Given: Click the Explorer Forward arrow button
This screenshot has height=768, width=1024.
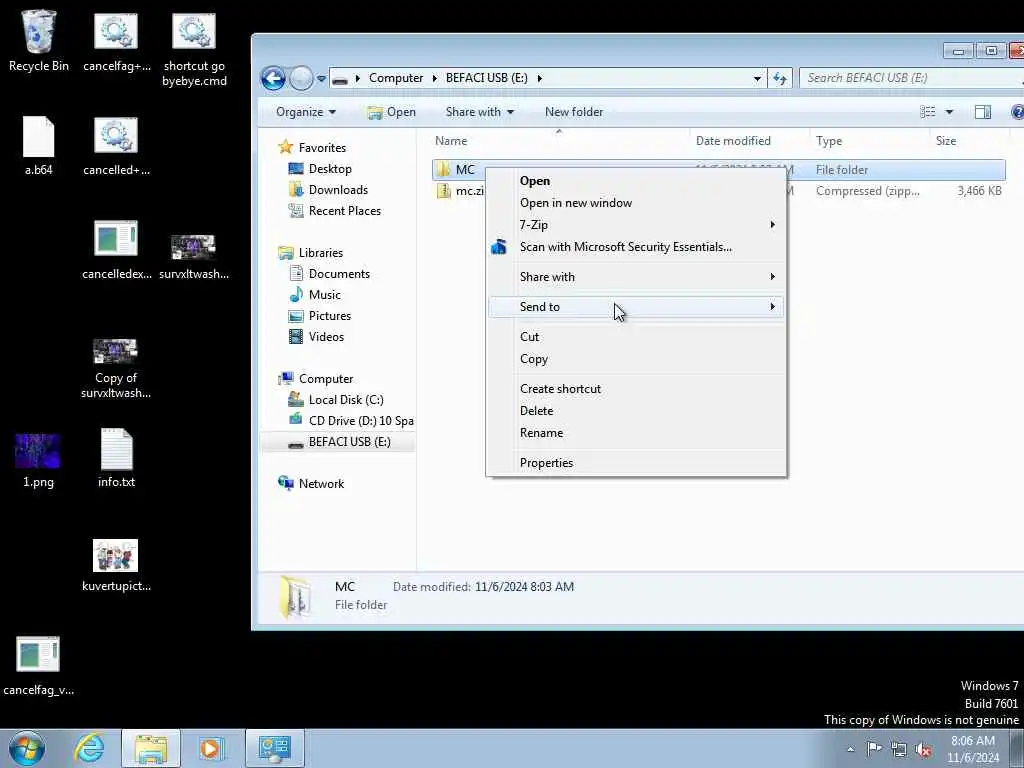Looking at the screenshot, I should [300, 78].
